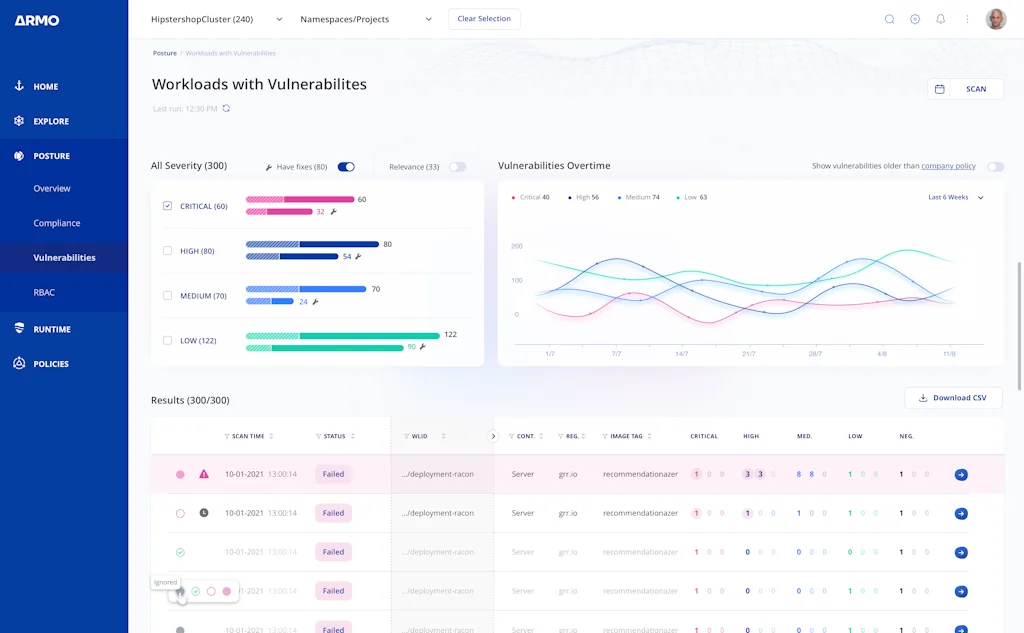
Task: Click the refresh icon beside Last run
Action: coord(226,108)
